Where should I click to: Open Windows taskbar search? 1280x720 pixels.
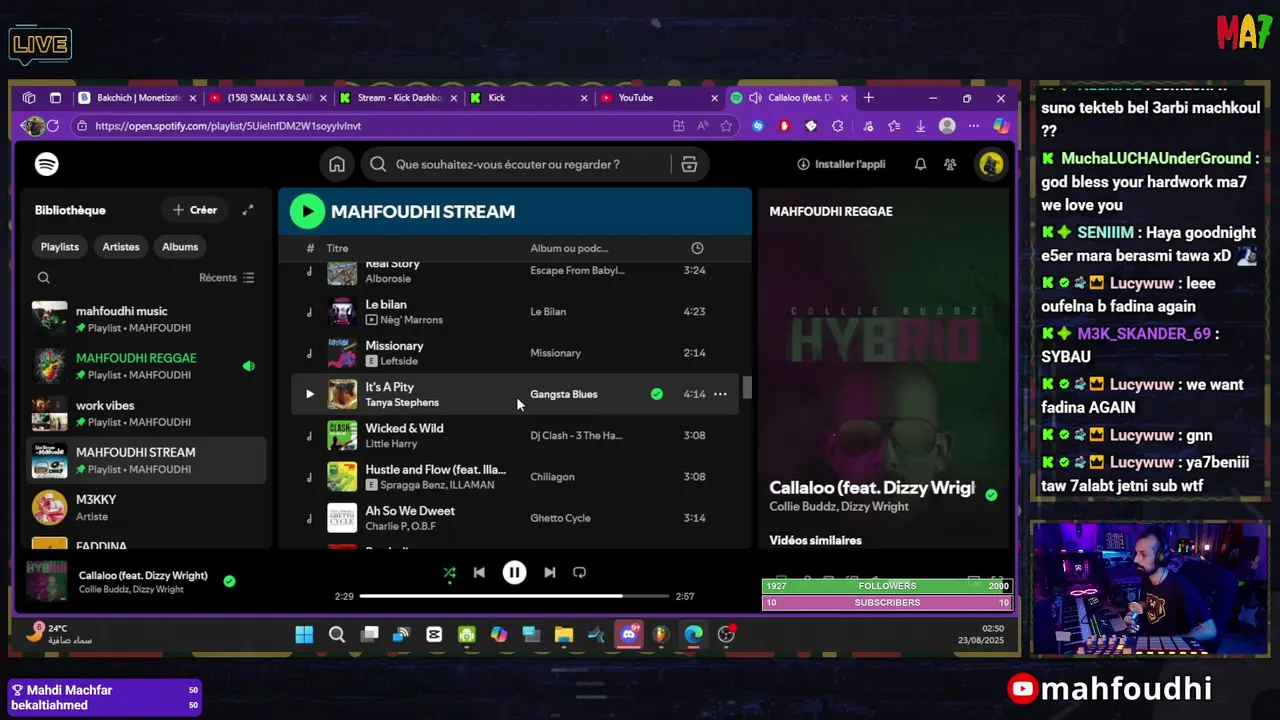337,635
